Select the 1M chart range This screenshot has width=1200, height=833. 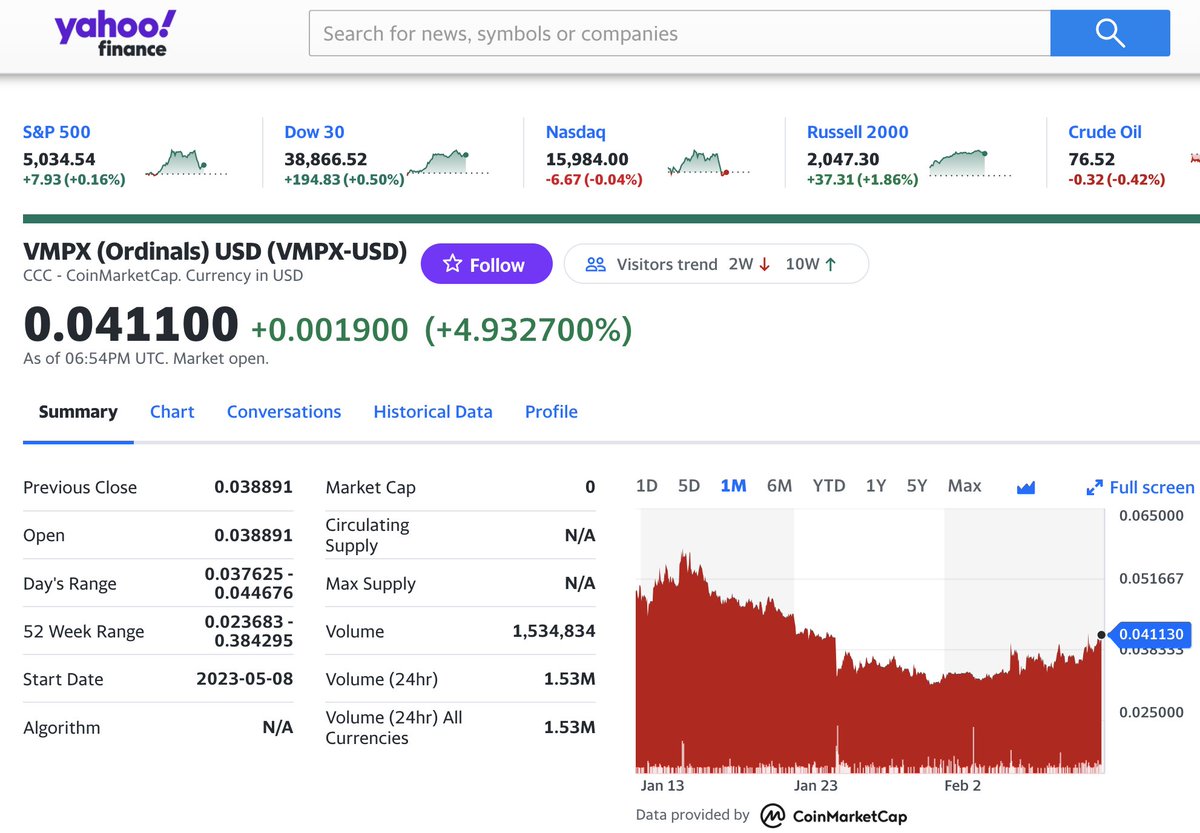[733, 486]
